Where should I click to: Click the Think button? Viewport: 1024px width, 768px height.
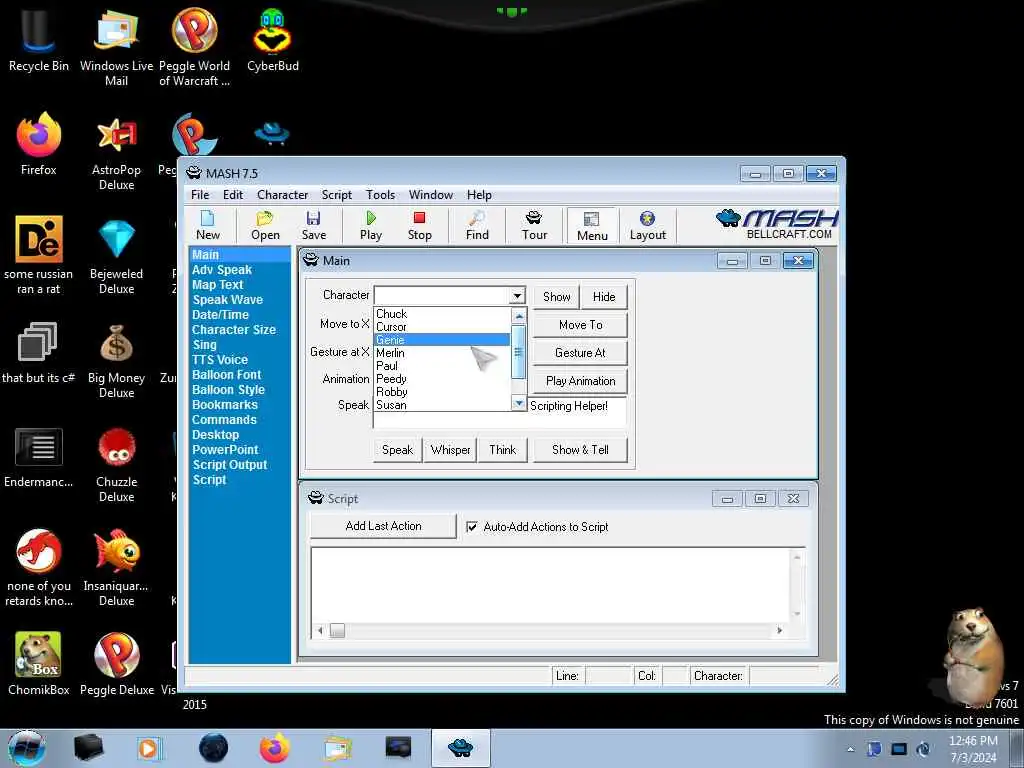(502, 450)
